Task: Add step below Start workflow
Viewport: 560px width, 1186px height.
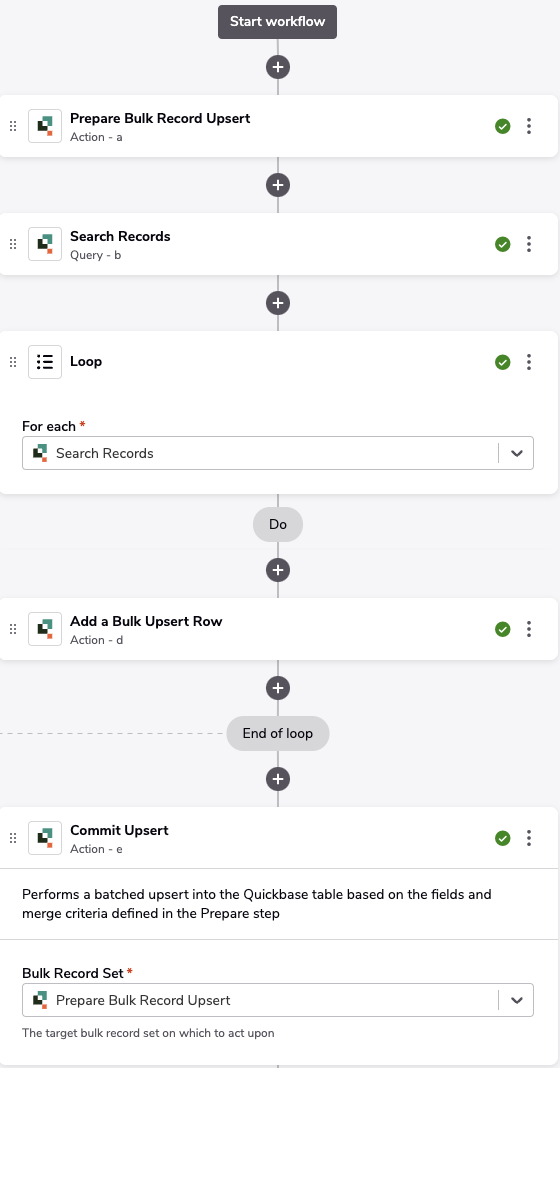Action: [x=278, y=67]
